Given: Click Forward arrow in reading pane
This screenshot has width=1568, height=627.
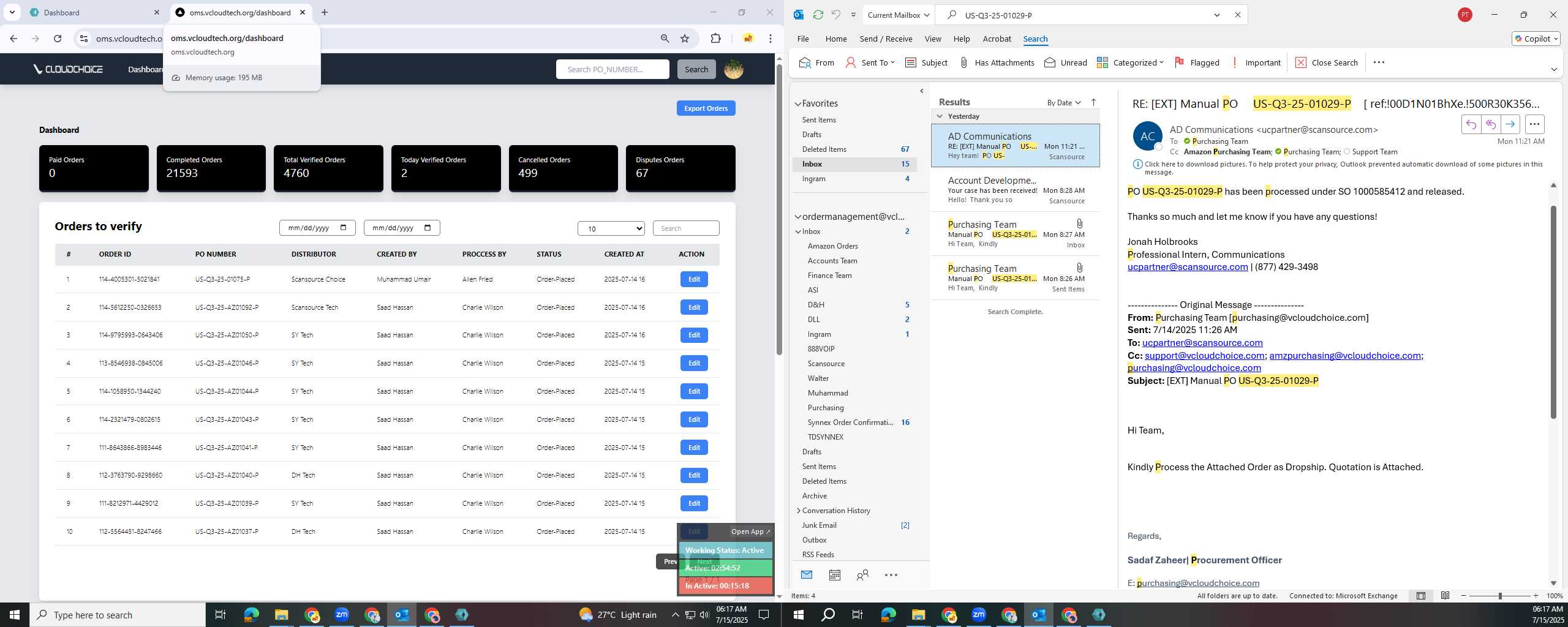Looking at the screenshot, I should 1510,124.
